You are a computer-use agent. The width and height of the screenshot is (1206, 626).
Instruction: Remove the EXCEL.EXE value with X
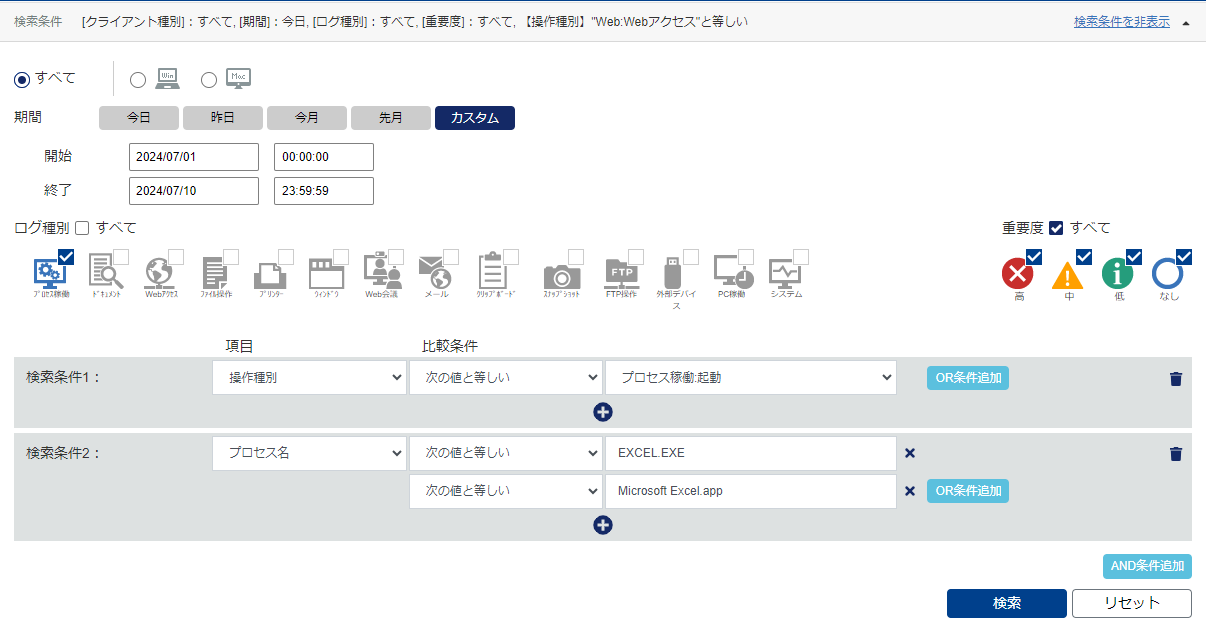(x=910, y=453)
